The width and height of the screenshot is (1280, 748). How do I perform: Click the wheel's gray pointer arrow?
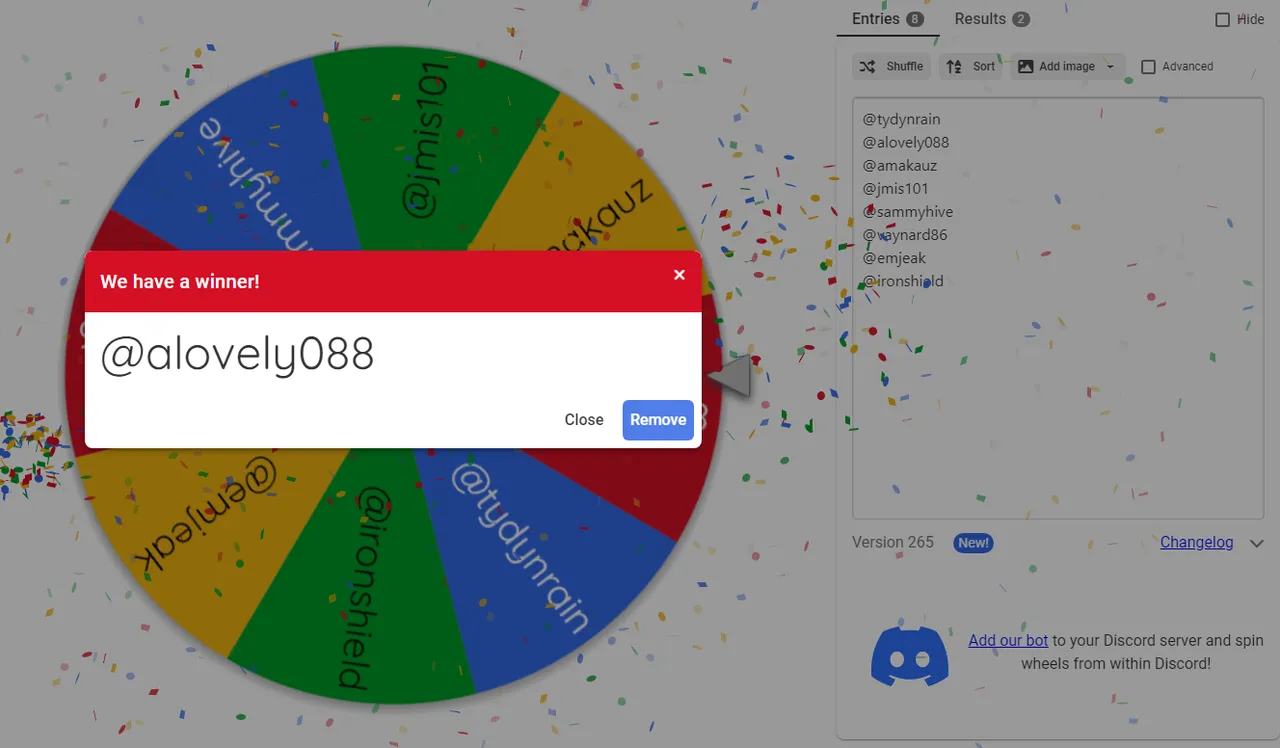(730, 376)
